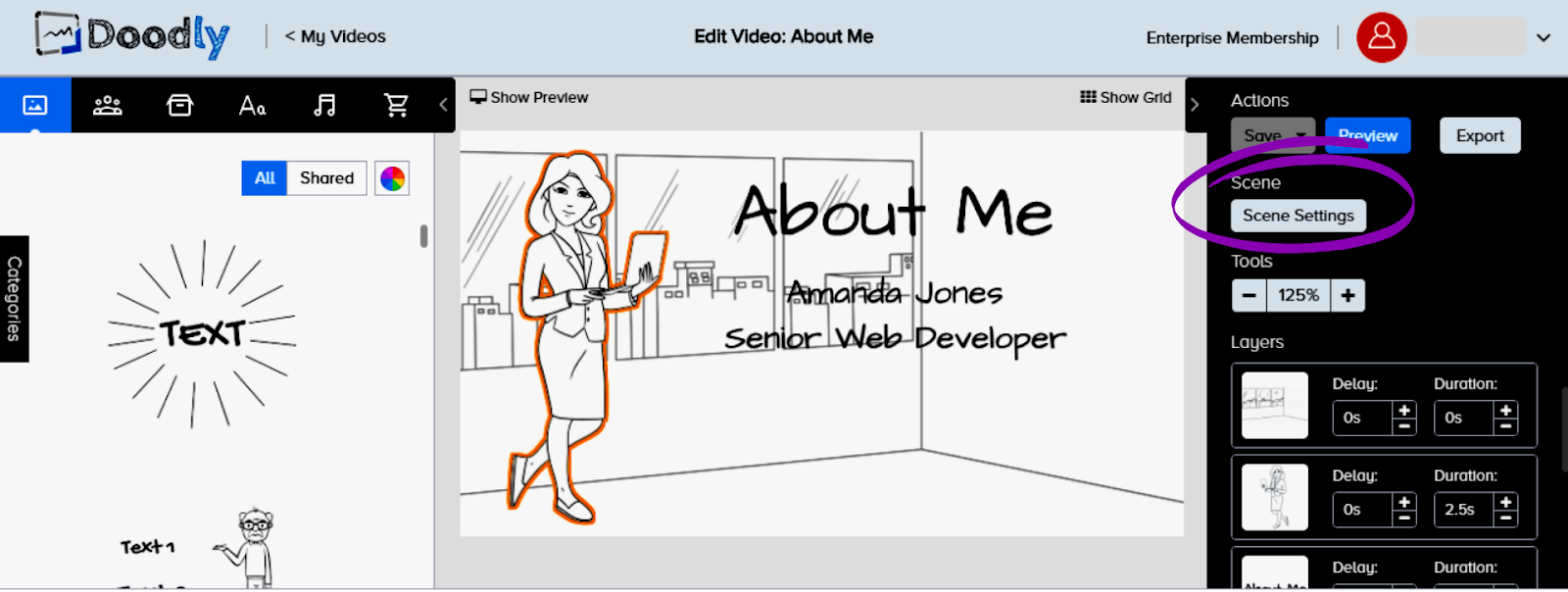Decrease the woman layer 2.5s Duration
The image size is (1568, 592).
click(x=1506, y=518)
